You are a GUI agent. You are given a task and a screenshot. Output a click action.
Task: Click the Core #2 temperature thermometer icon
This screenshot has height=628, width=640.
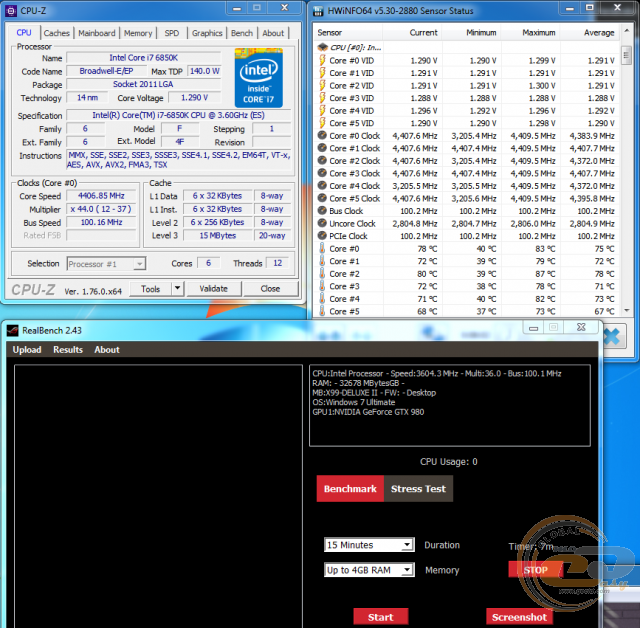tap(322, 273)
